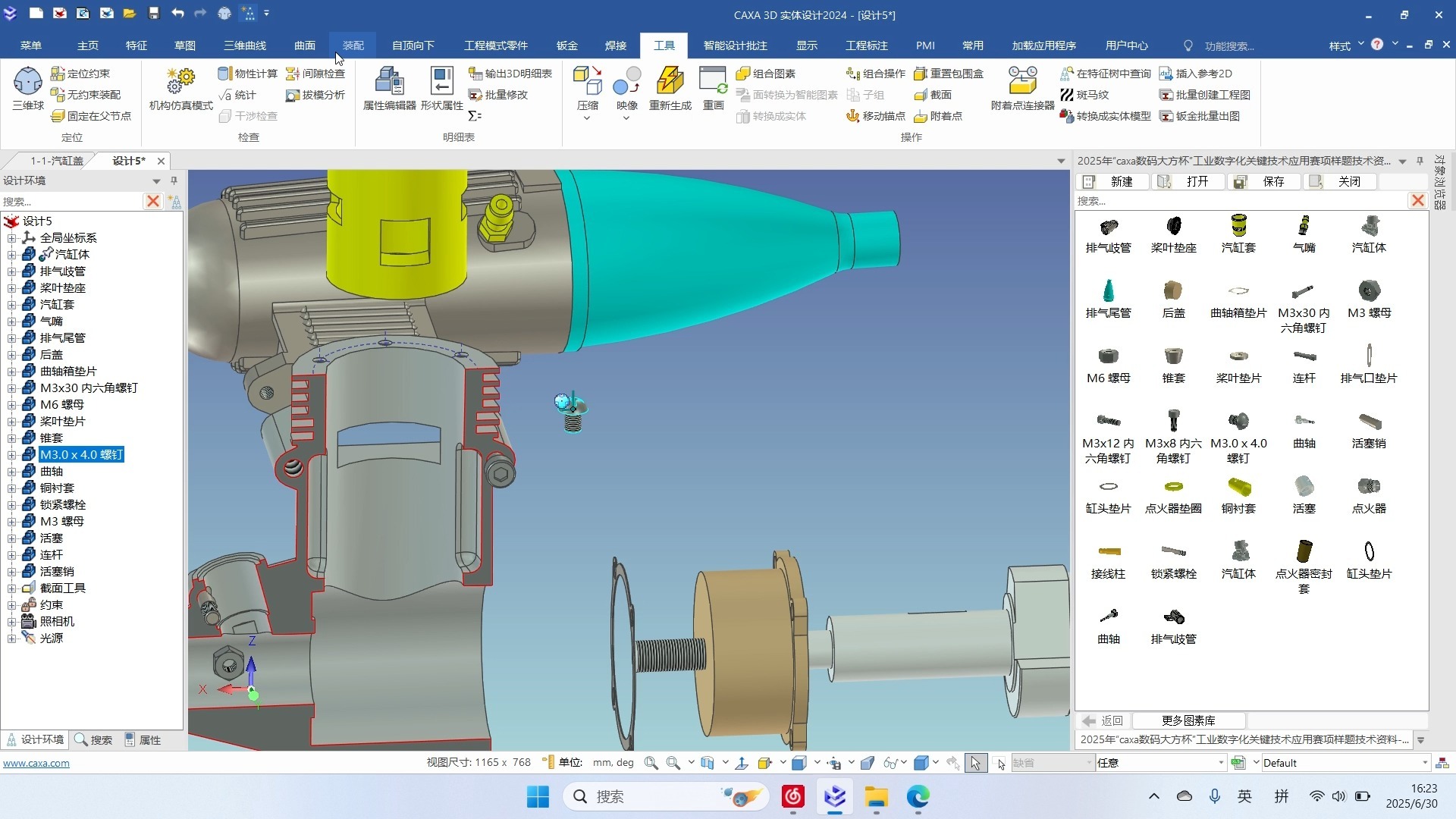Pick the 排气尾管 part in the library
This screenshot has width=1456, height=819.
tap(1108, 298)
